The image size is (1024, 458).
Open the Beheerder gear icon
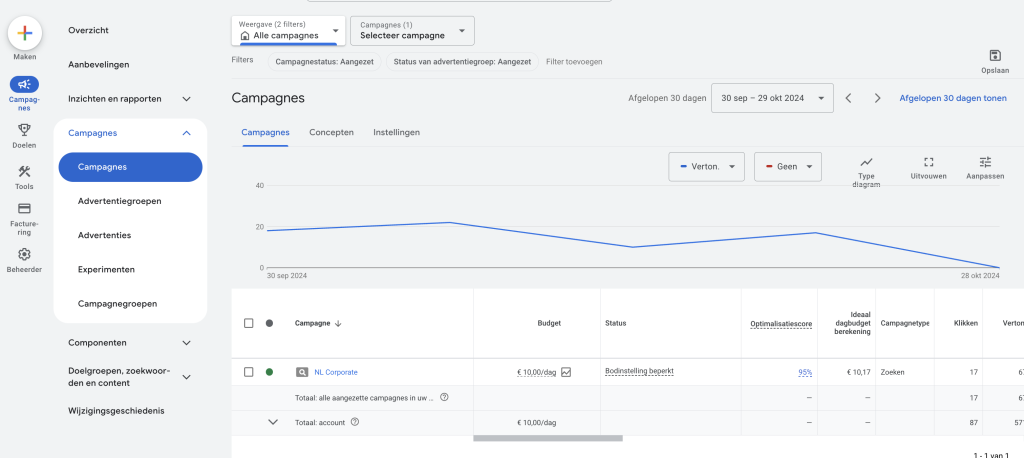tap(24, 254)
